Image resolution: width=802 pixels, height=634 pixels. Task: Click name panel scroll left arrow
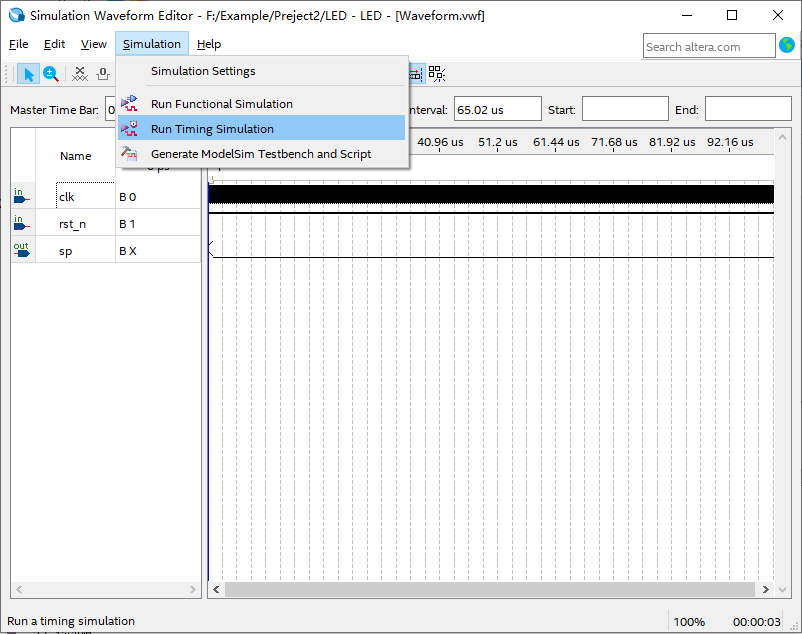(19, 589)
